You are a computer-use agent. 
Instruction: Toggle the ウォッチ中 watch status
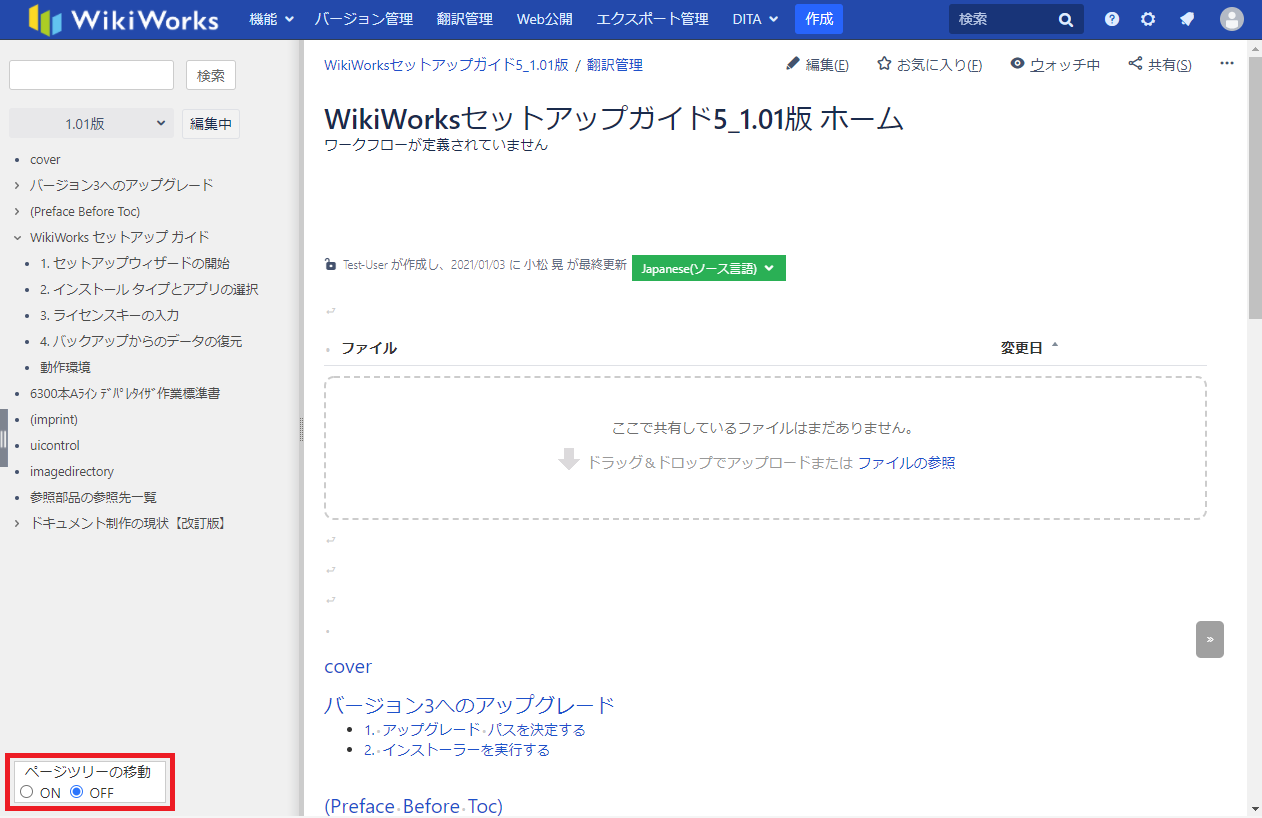pyautogui.click(x=1055, y=65)
